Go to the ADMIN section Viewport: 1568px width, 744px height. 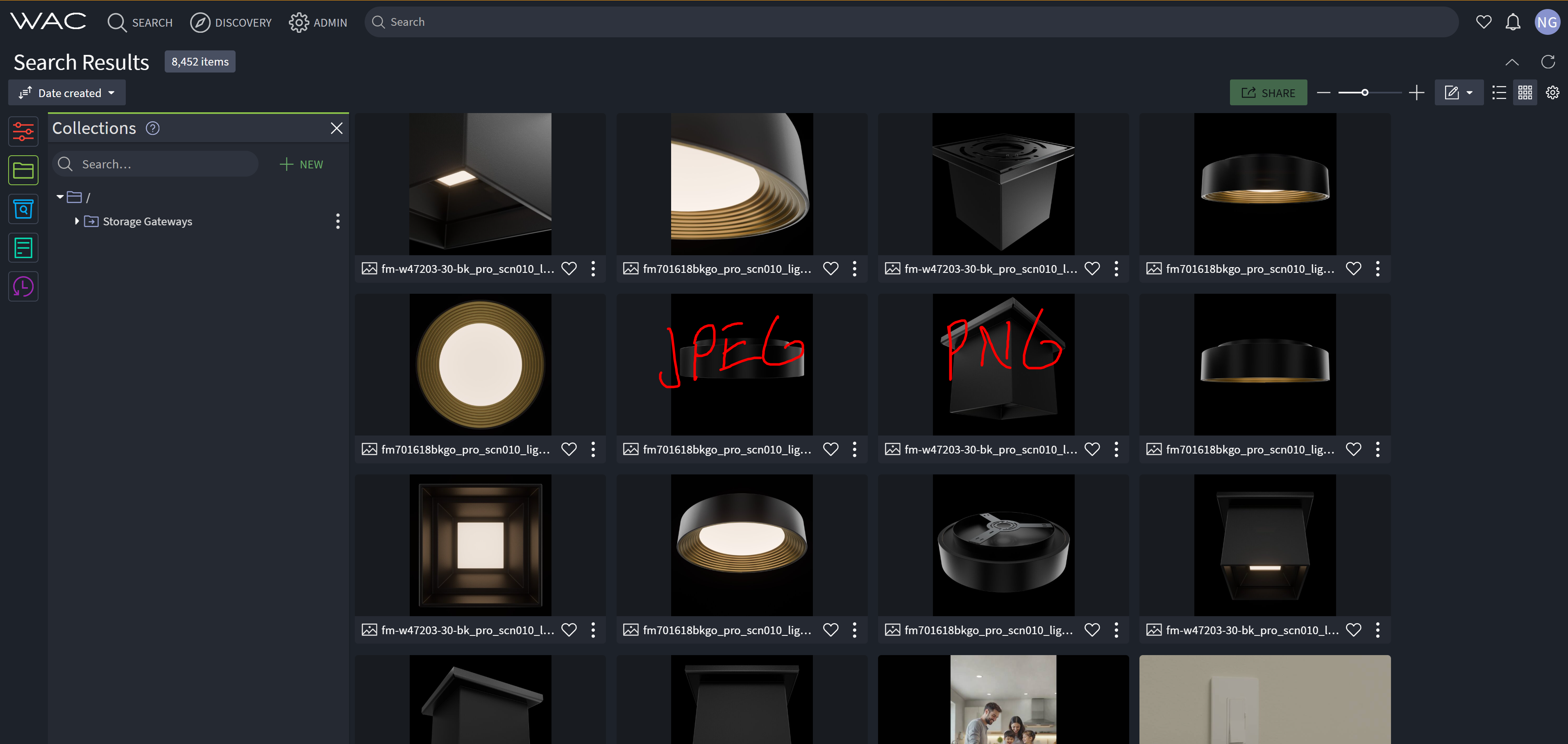click(318, 23)
